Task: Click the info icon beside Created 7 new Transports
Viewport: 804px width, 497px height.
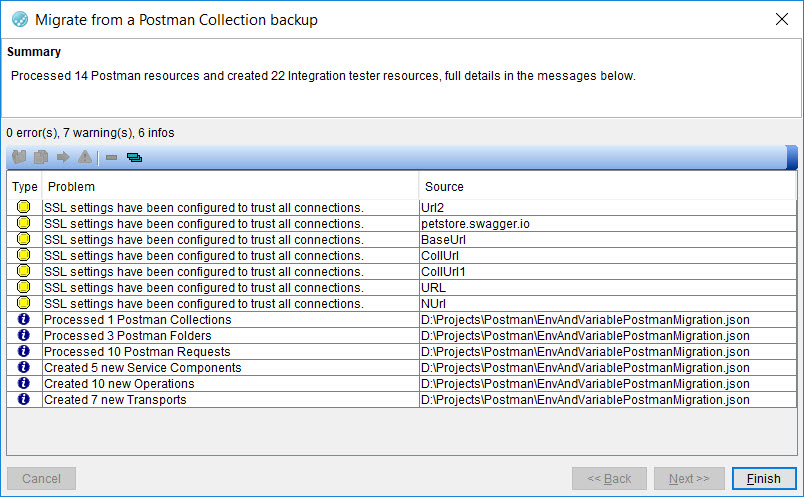Action: pos(24,400)
